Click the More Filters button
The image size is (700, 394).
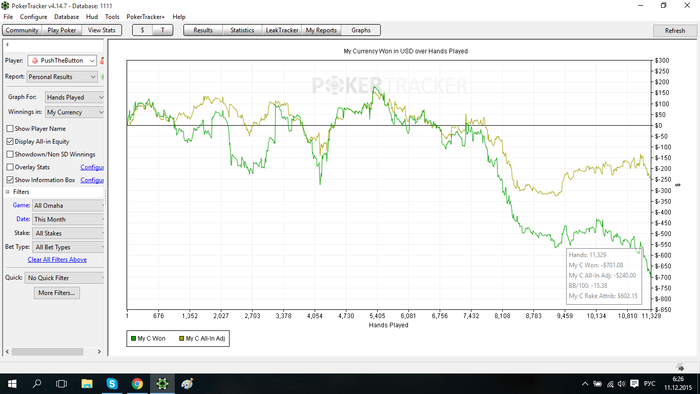pyautogui.click(x=57, y=293)
